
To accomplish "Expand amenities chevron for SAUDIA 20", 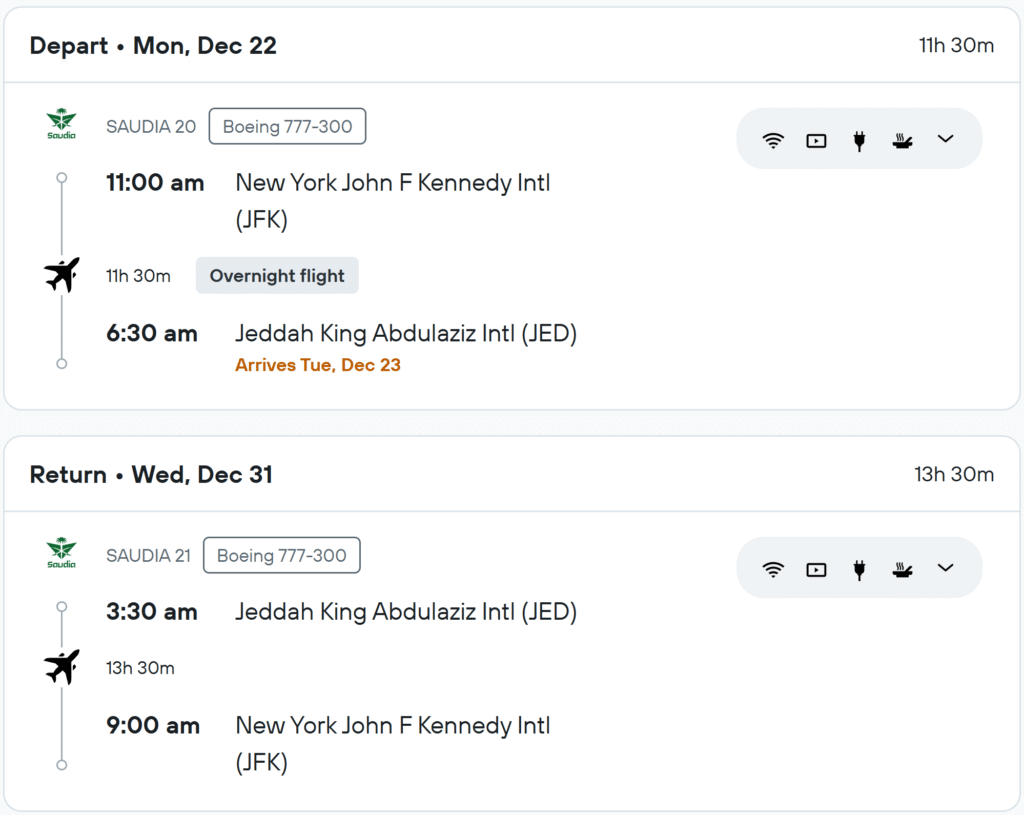I will 946,139.
